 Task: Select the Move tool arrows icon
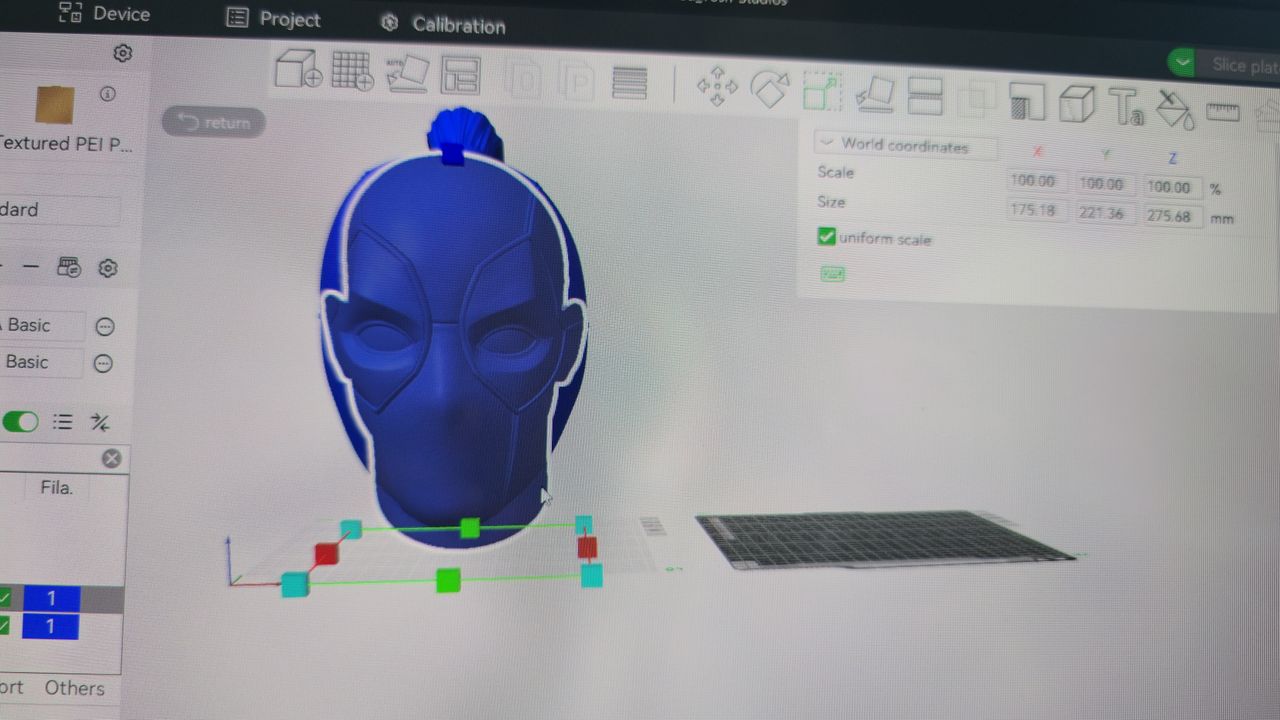717,86
